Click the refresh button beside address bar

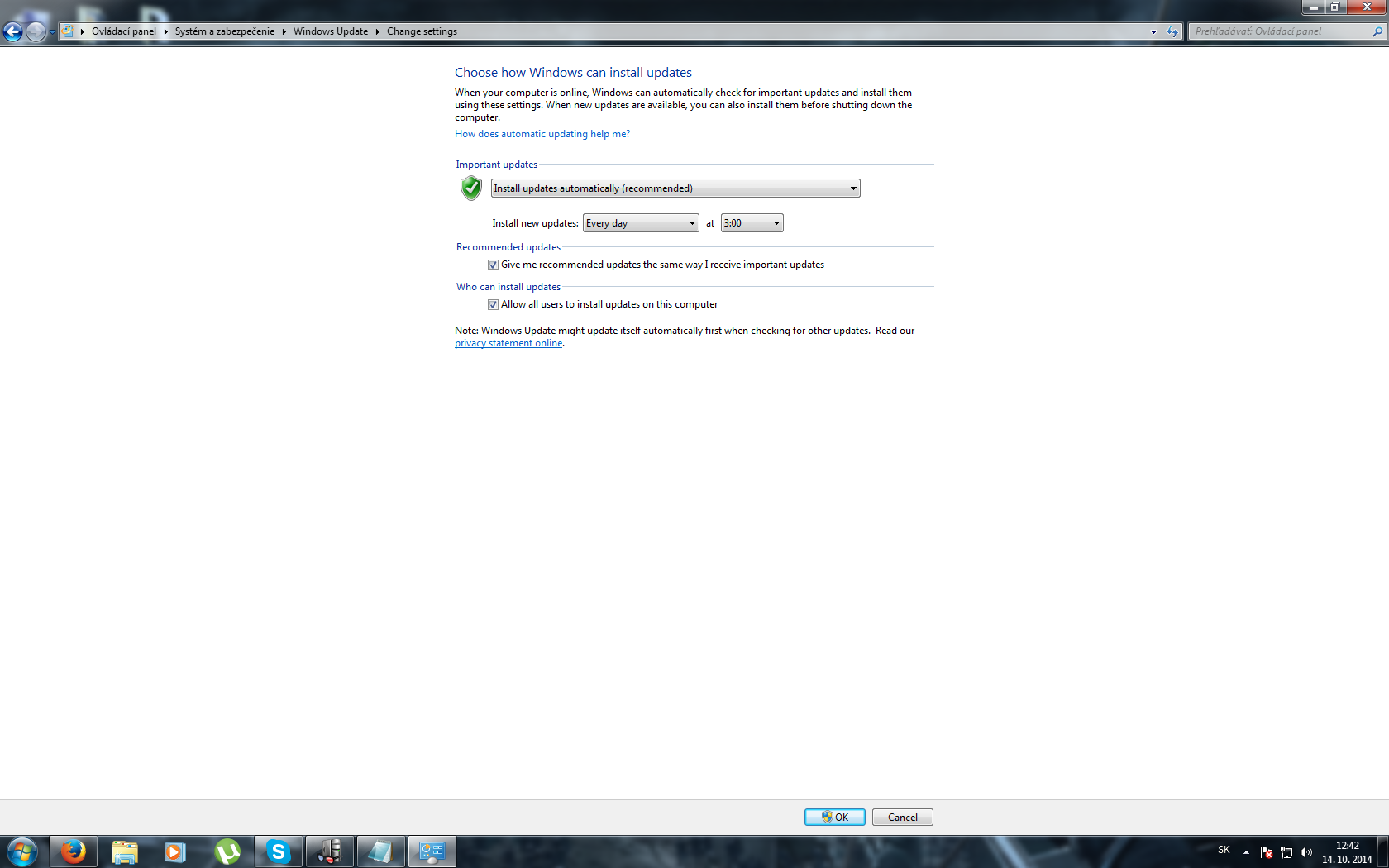(x=1172, y=31)
